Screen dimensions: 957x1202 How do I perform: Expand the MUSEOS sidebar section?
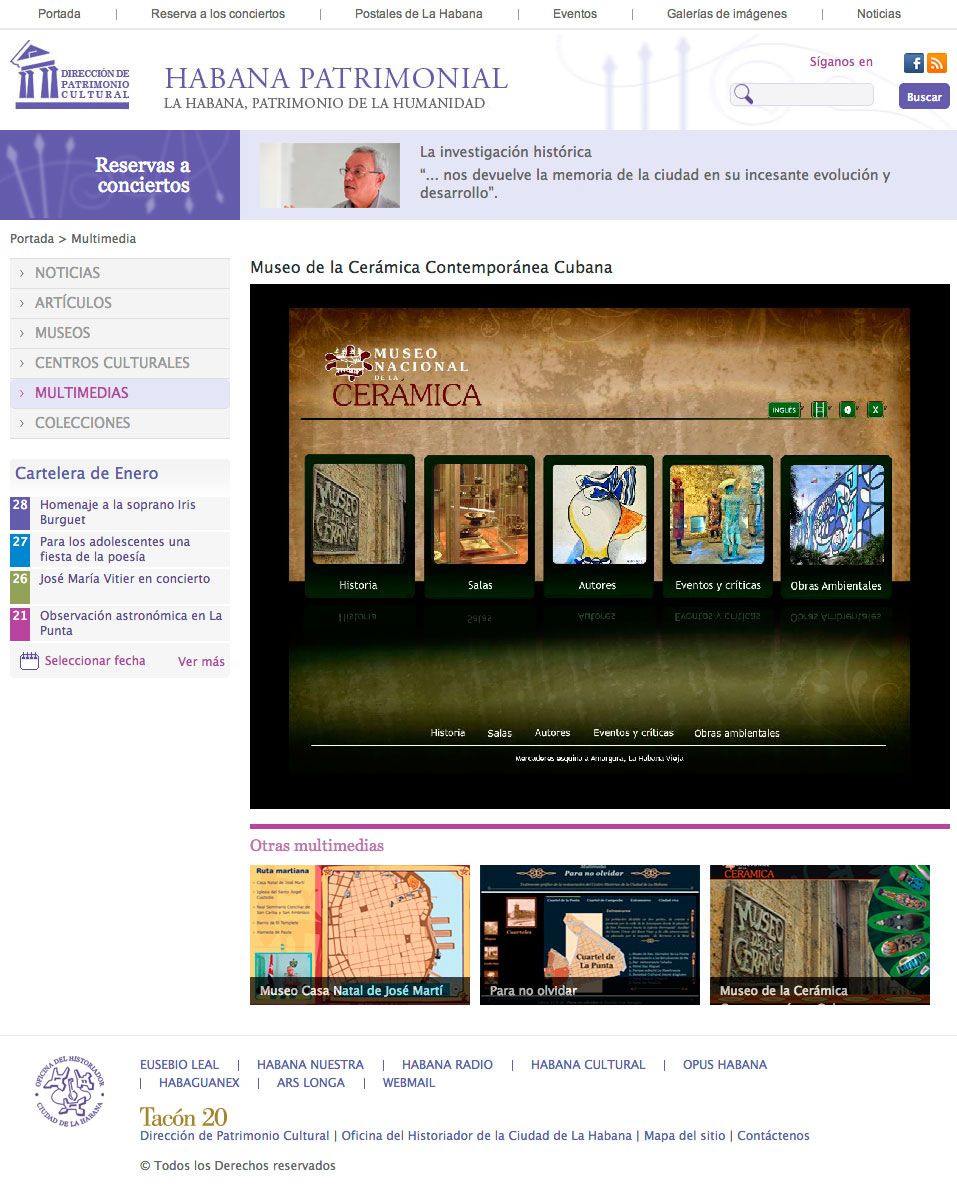(x=120, y=333)
